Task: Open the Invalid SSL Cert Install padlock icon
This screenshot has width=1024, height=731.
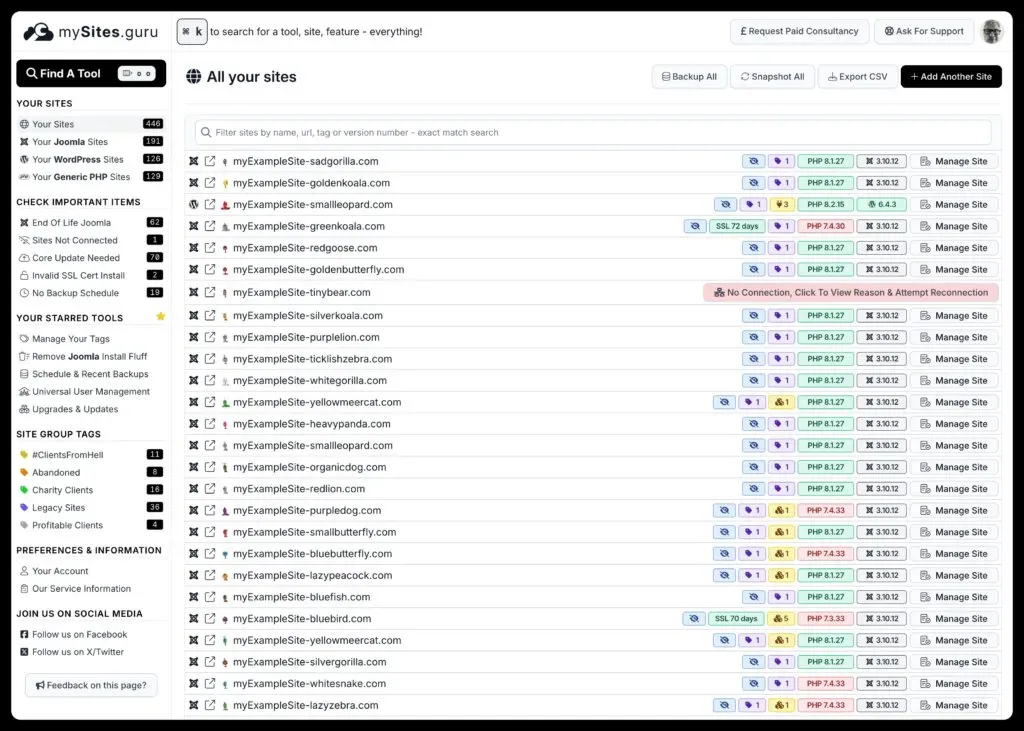Action: [22, 275]
